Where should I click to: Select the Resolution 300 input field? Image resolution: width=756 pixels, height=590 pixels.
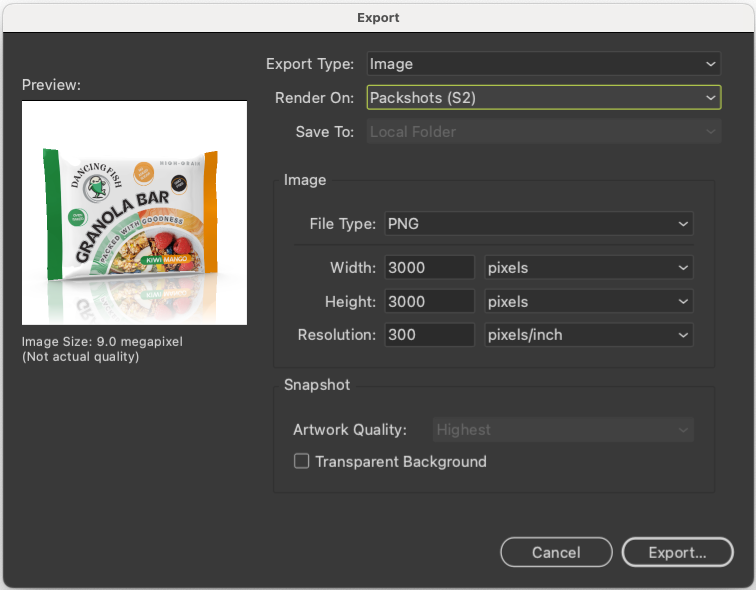click(x=429, y=335)
